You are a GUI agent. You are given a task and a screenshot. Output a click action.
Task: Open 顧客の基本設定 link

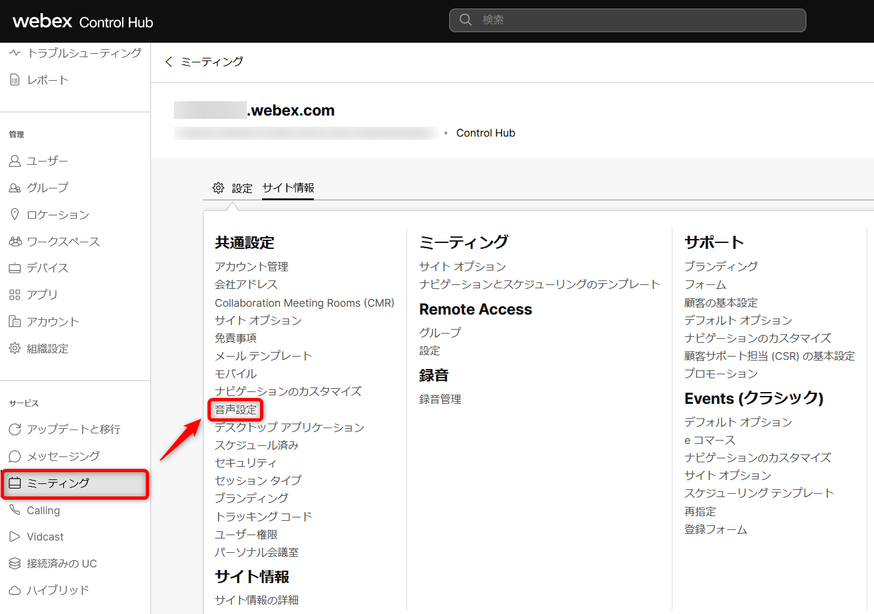(721, 303)
